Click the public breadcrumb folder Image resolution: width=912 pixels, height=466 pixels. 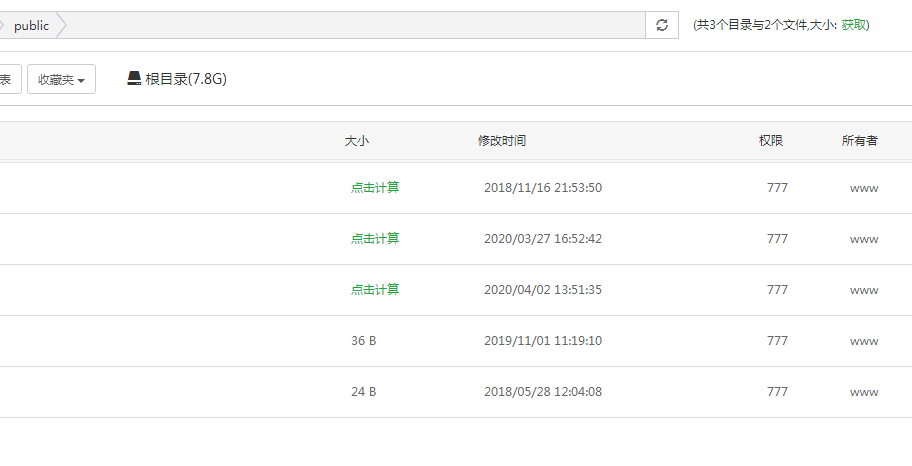31,26
